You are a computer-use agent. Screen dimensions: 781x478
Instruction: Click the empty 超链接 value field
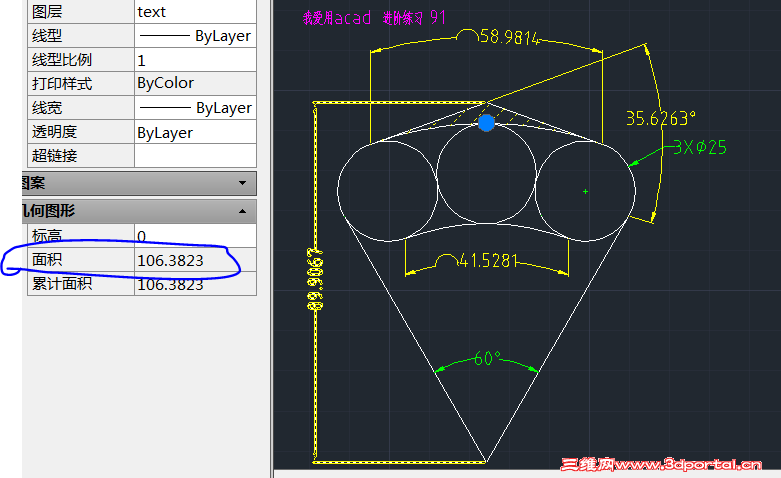click(195, 155)
